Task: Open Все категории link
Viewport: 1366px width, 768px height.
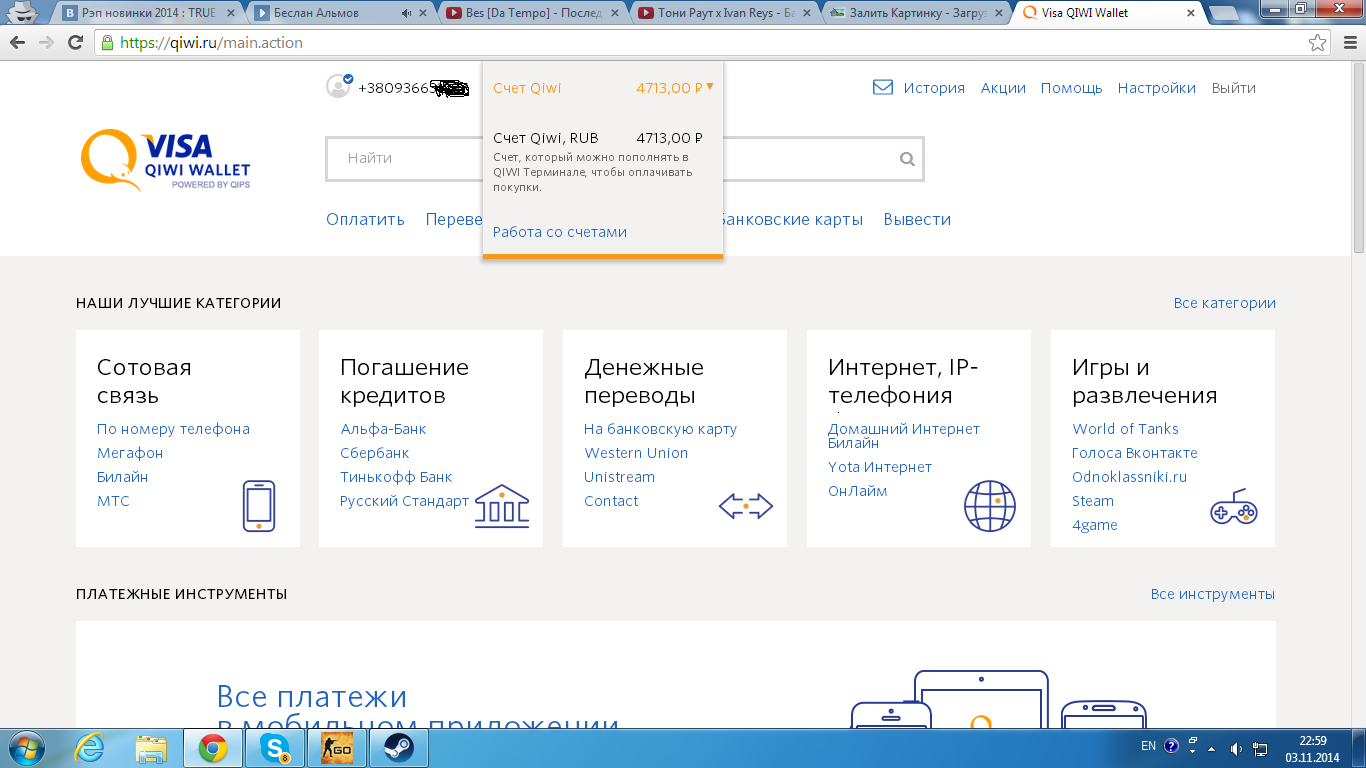Action: coord(1225,303)
